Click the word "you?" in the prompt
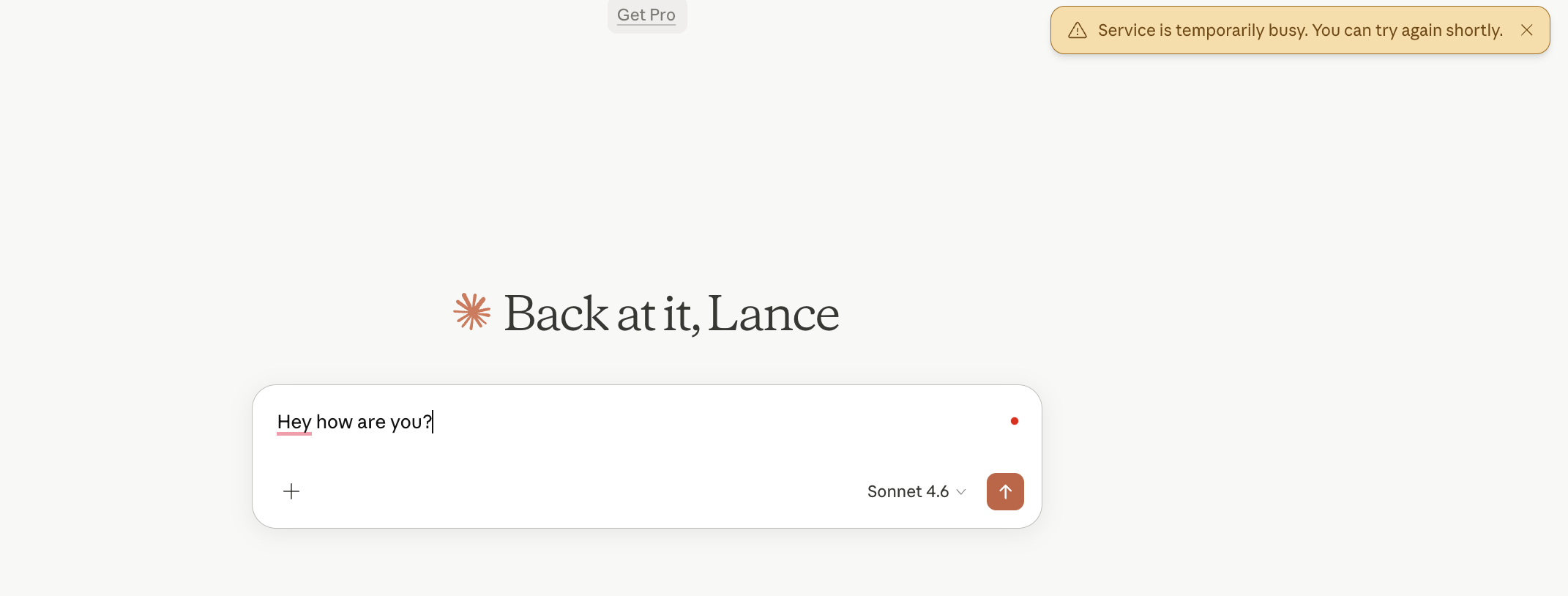 coord(411,422)
